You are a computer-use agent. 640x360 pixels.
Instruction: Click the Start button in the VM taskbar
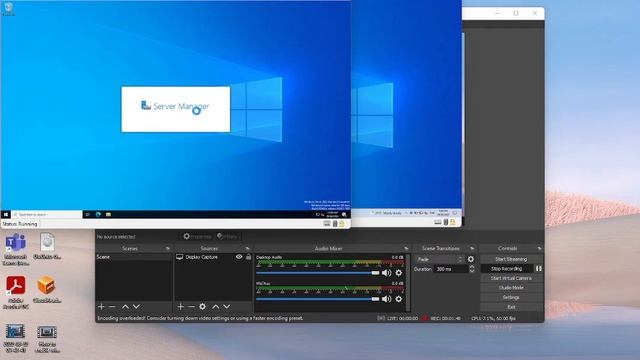(6, 214)
